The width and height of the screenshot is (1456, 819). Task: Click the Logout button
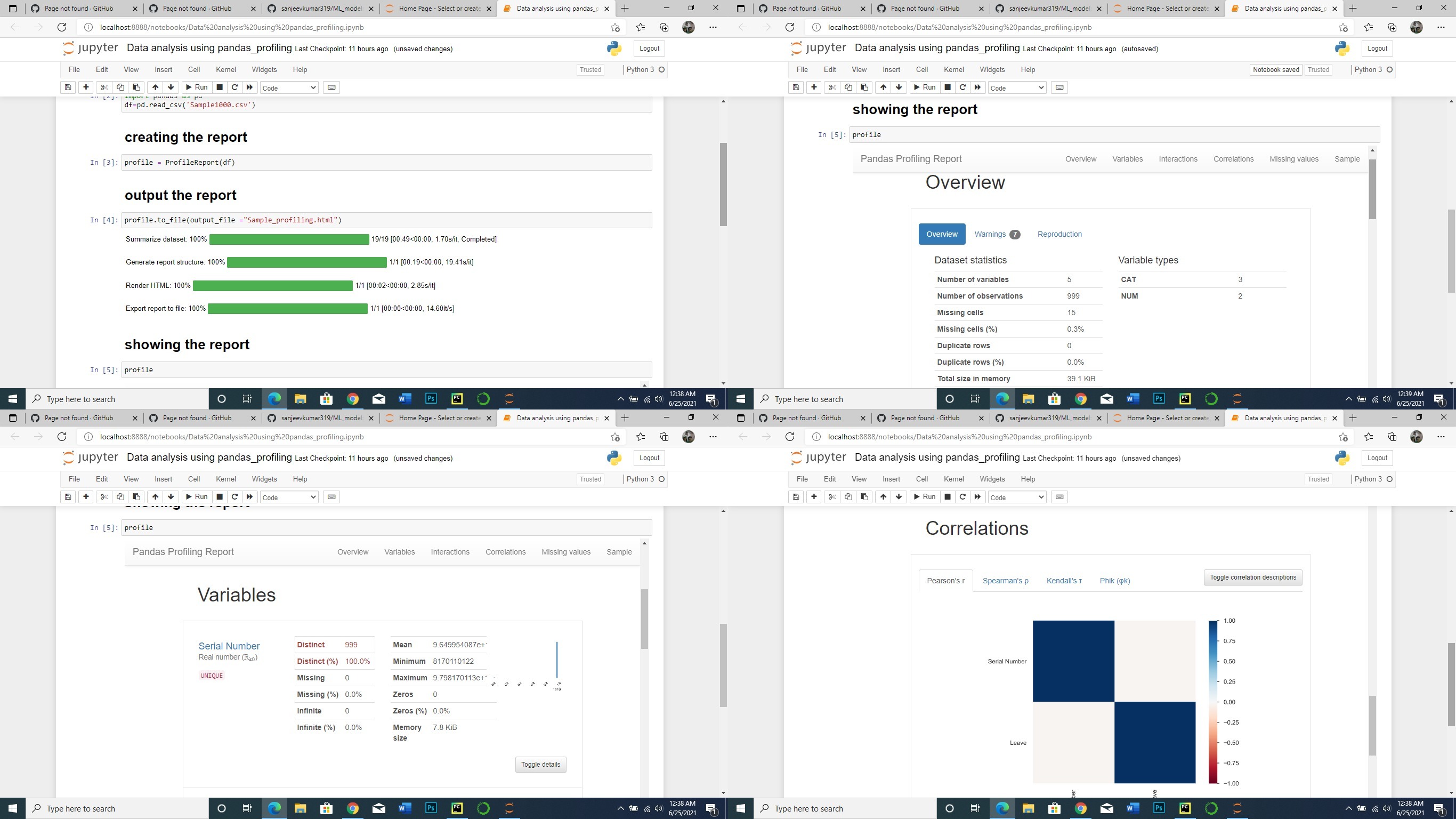point(648,48)
